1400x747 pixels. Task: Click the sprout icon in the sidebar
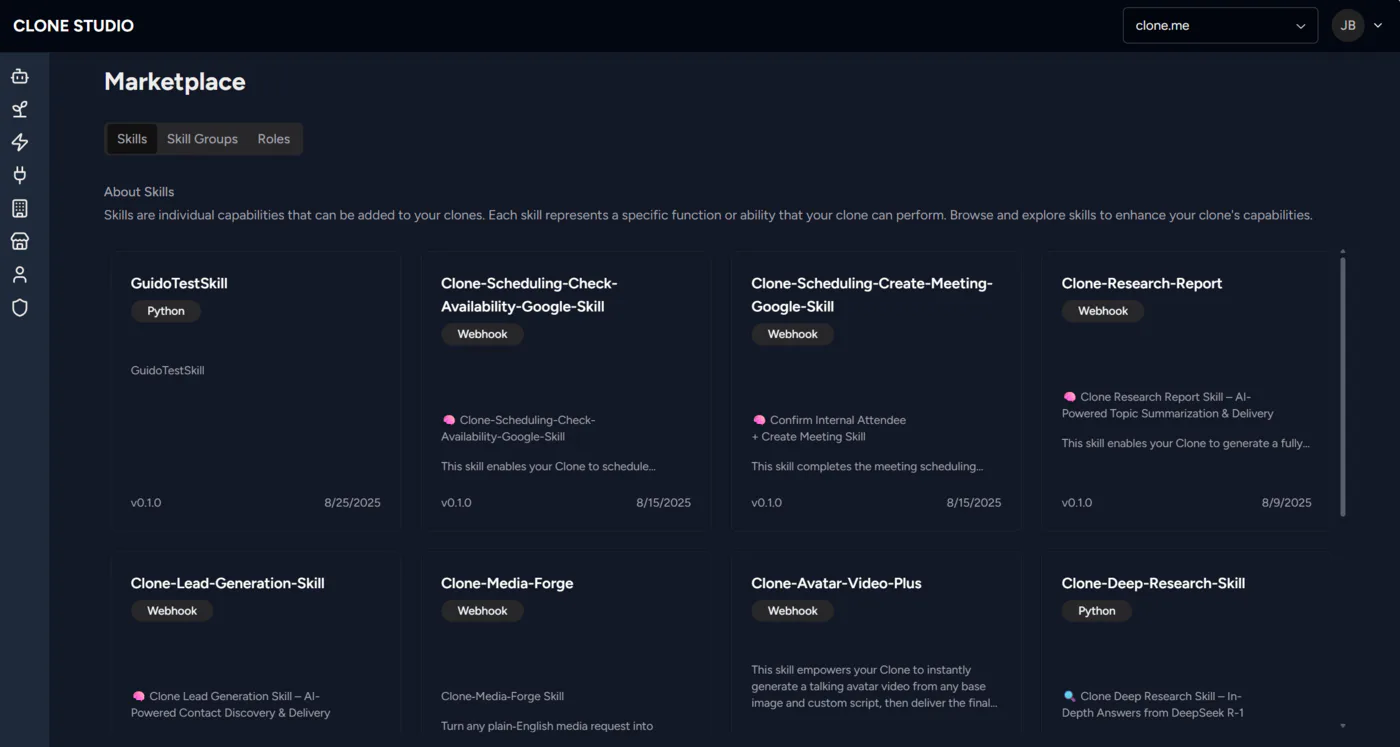19,109
